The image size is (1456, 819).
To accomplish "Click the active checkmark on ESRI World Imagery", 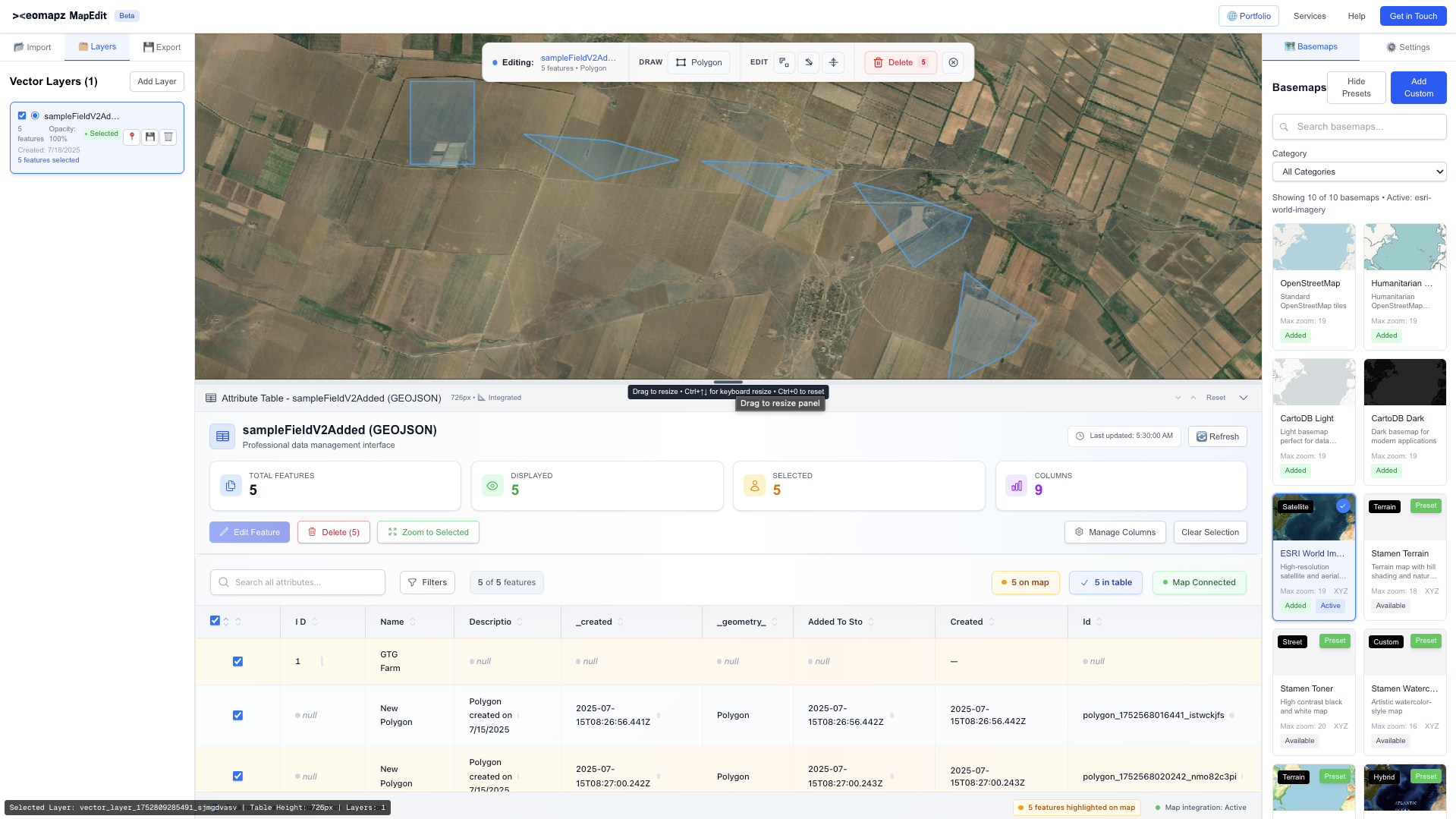I will pyautogui.click(x=1343, y=506).
